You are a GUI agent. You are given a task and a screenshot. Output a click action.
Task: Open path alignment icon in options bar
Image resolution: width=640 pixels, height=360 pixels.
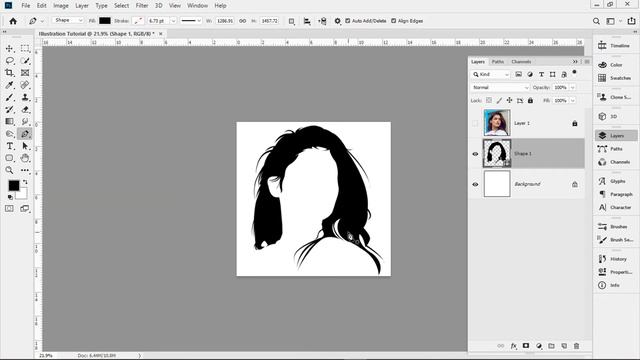click(307, 21)
